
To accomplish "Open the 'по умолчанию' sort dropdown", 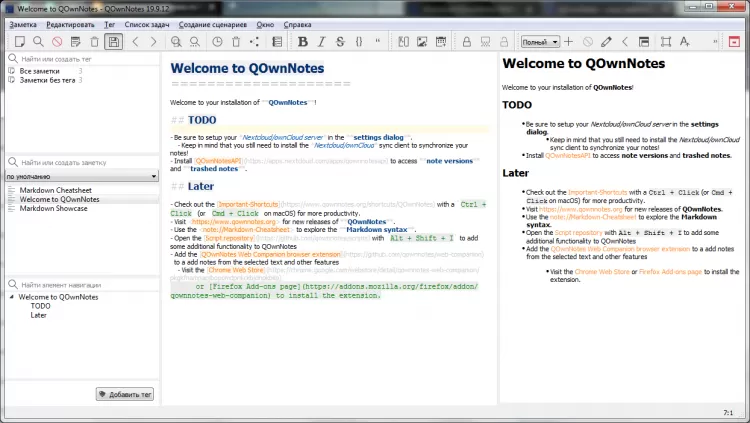I will pyautogui.click(x=79, y=176).
